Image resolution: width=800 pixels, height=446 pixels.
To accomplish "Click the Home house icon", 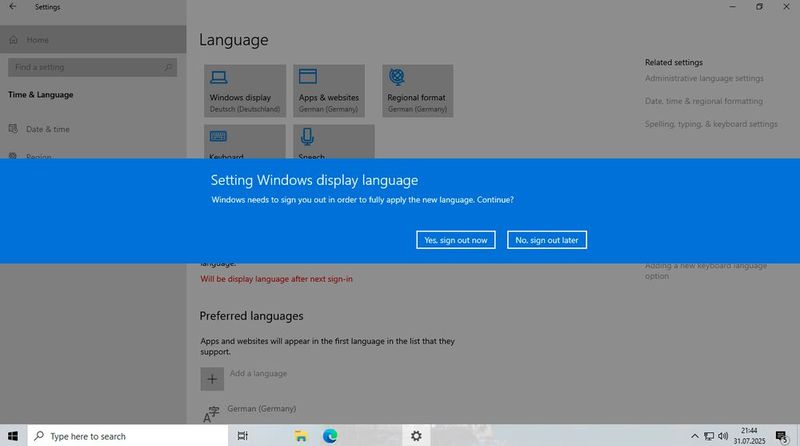I will coord(13,40).
